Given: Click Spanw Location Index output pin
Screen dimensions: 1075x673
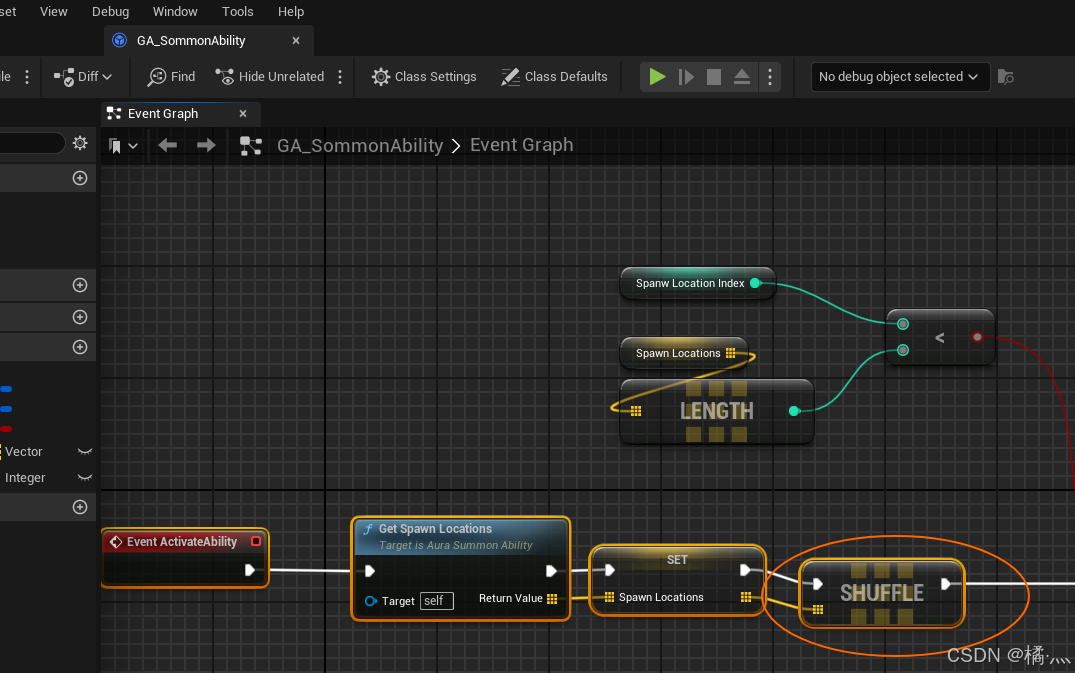Looking at the screenshot, I should click(756, 283).
